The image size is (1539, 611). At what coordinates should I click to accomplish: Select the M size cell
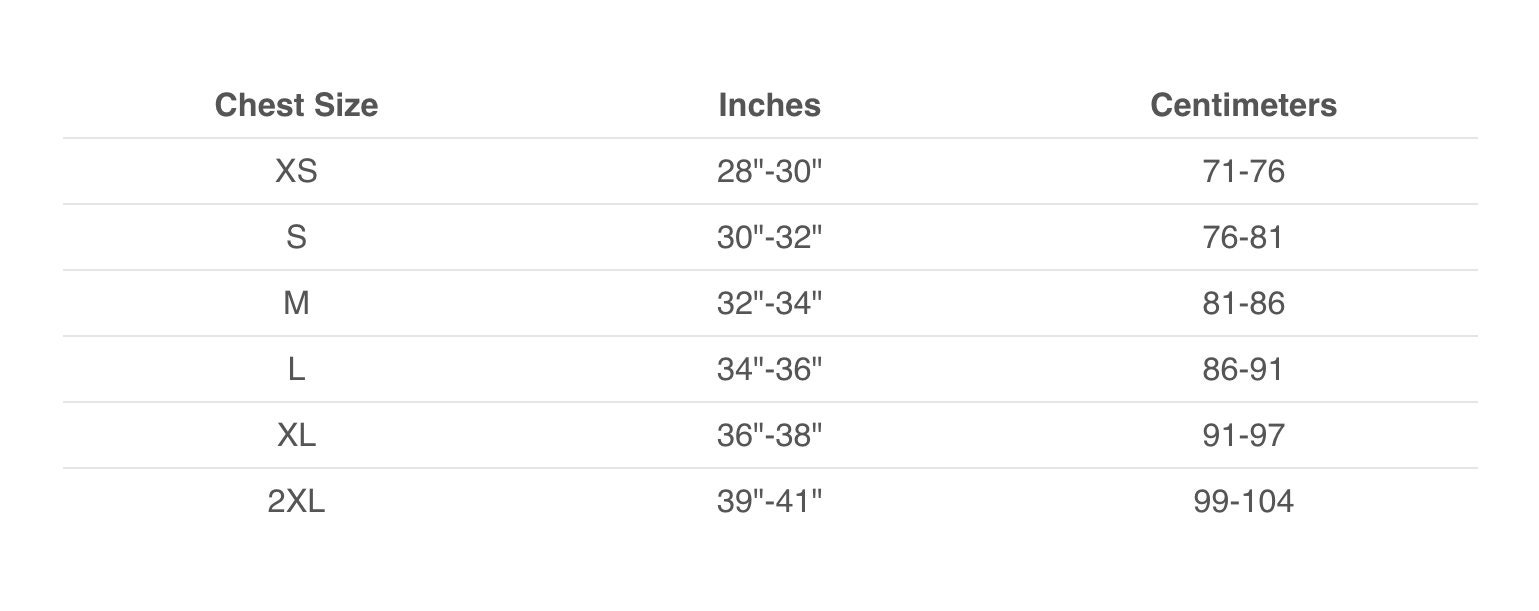click(296, 303)
